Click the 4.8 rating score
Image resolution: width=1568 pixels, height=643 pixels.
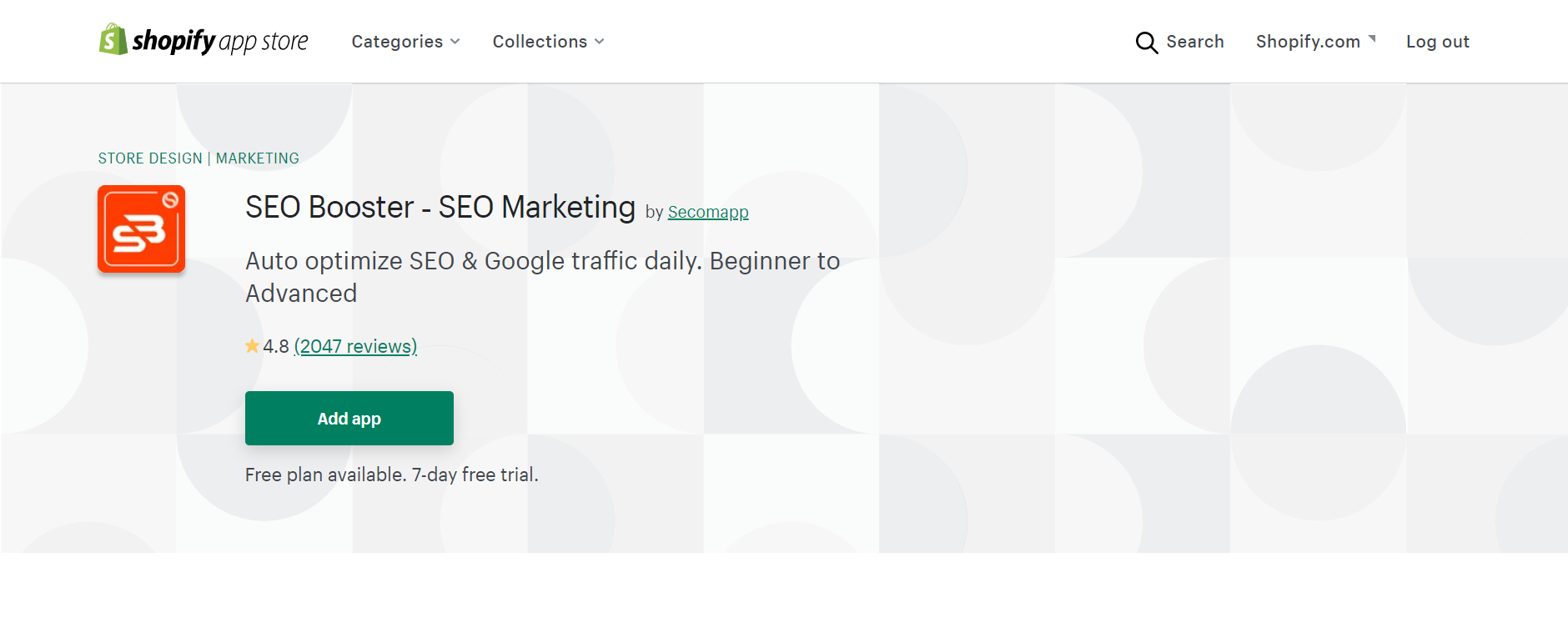pyautogui.click(x=276, y=346)
